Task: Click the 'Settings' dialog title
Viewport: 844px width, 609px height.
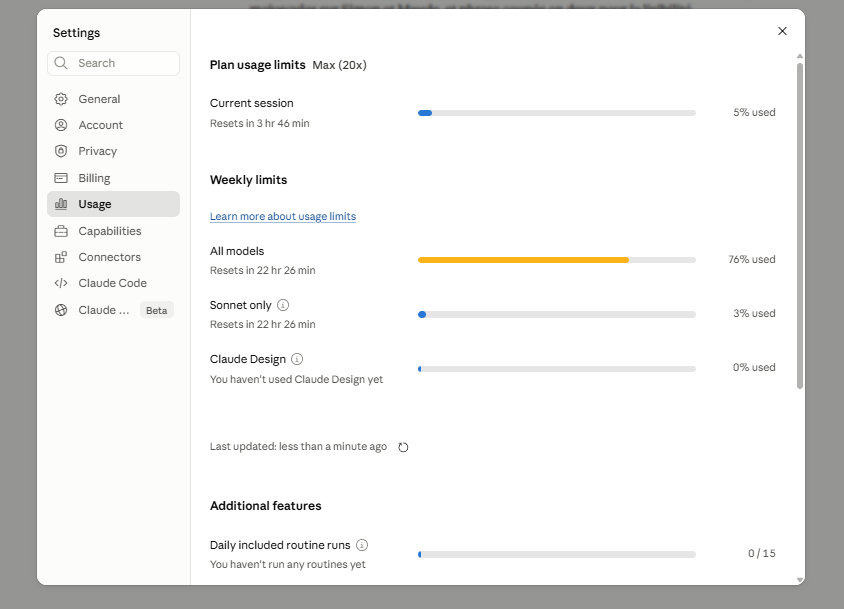Action: [76, 33]
